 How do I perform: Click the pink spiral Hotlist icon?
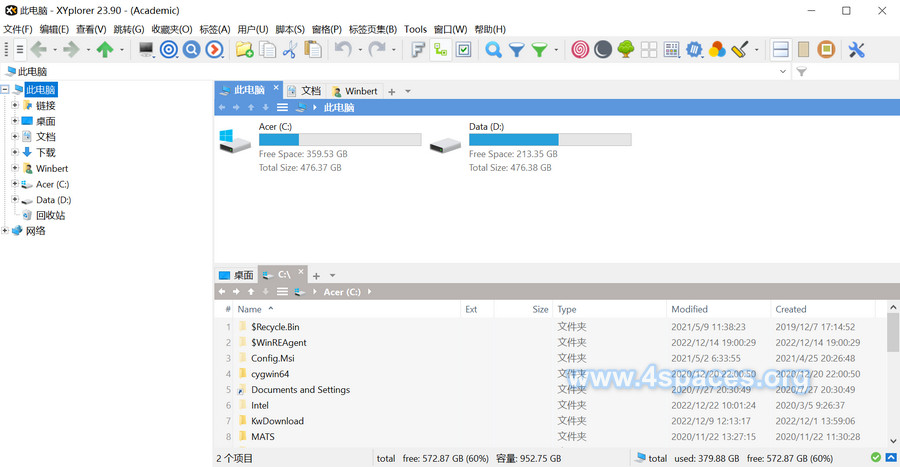tap(580, 49)
